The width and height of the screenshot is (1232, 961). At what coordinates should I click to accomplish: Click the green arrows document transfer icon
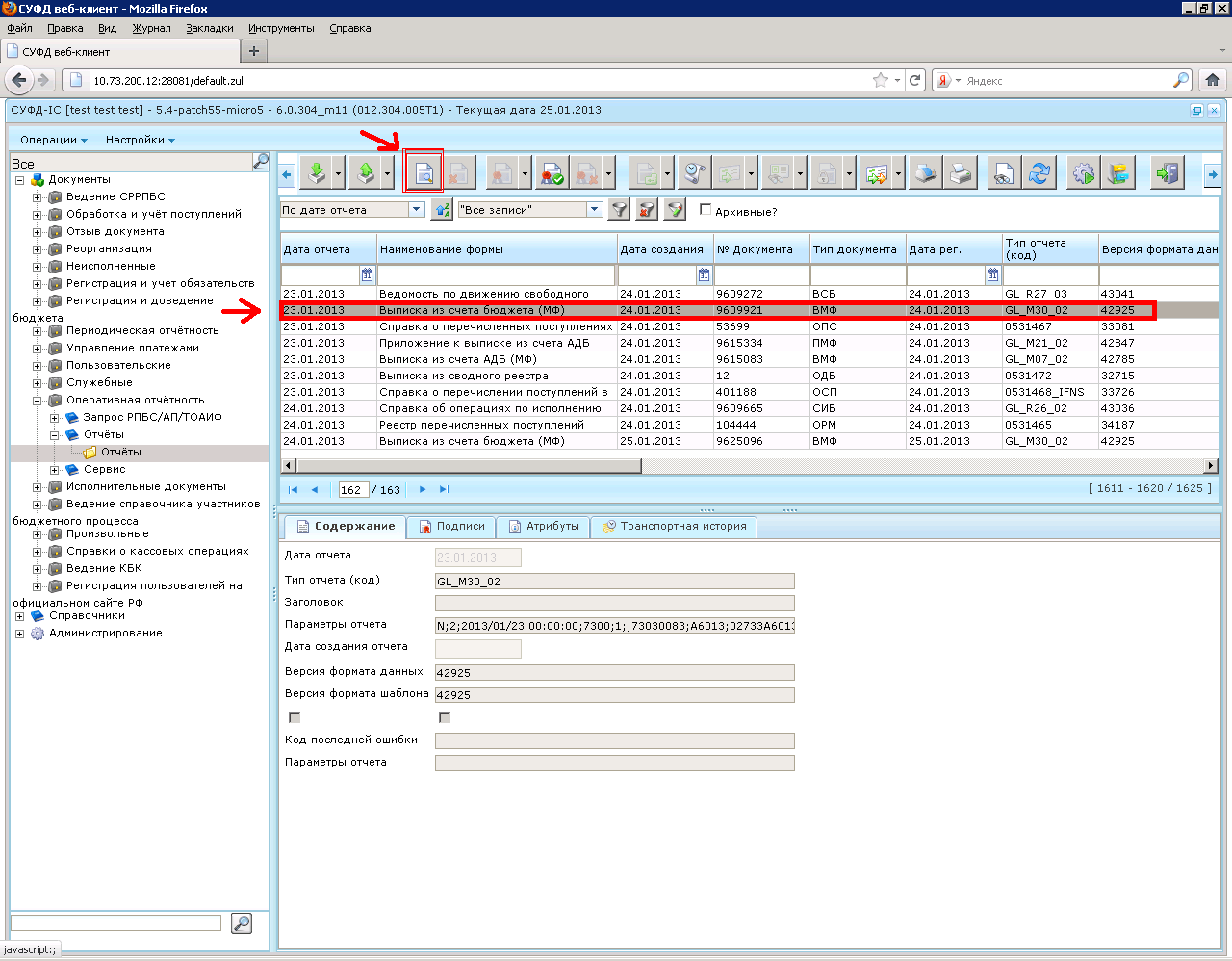click(x=876, y=174)
